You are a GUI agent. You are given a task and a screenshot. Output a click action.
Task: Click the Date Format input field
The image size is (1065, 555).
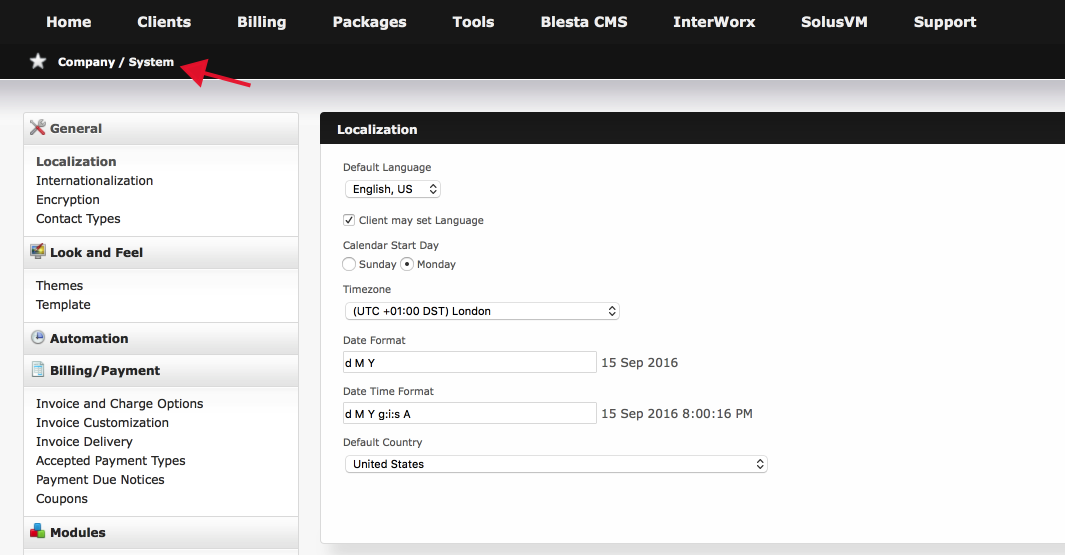click(469, 362)
